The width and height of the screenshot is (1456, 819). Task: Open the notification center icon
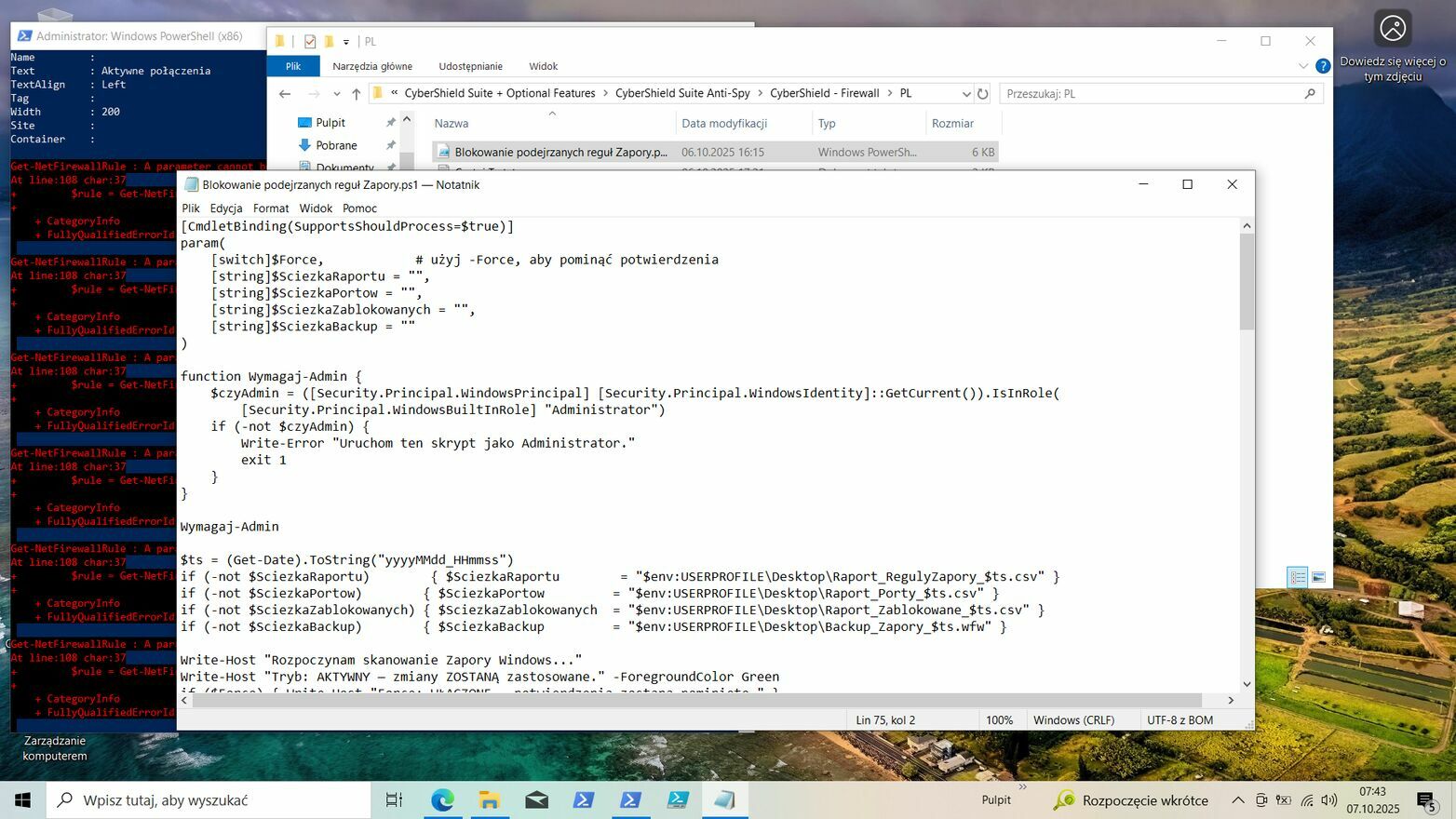click(x=1426, y=800)
